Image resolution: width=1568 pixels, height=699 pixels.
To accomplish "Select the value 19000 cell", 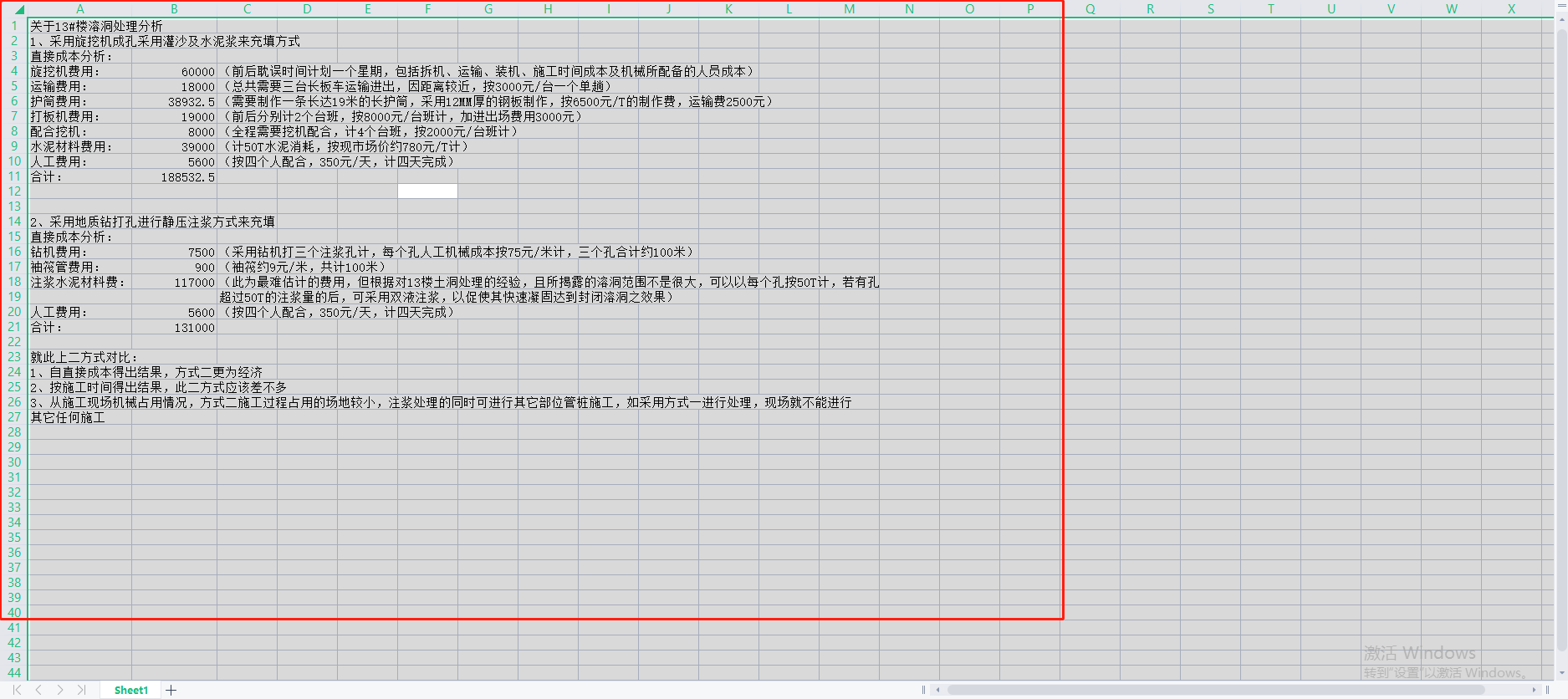I will [x=174, y=116].
